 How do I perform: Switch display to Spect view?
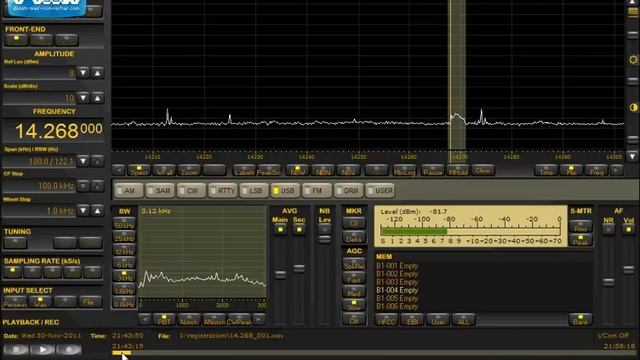click(x=139, y=170)
